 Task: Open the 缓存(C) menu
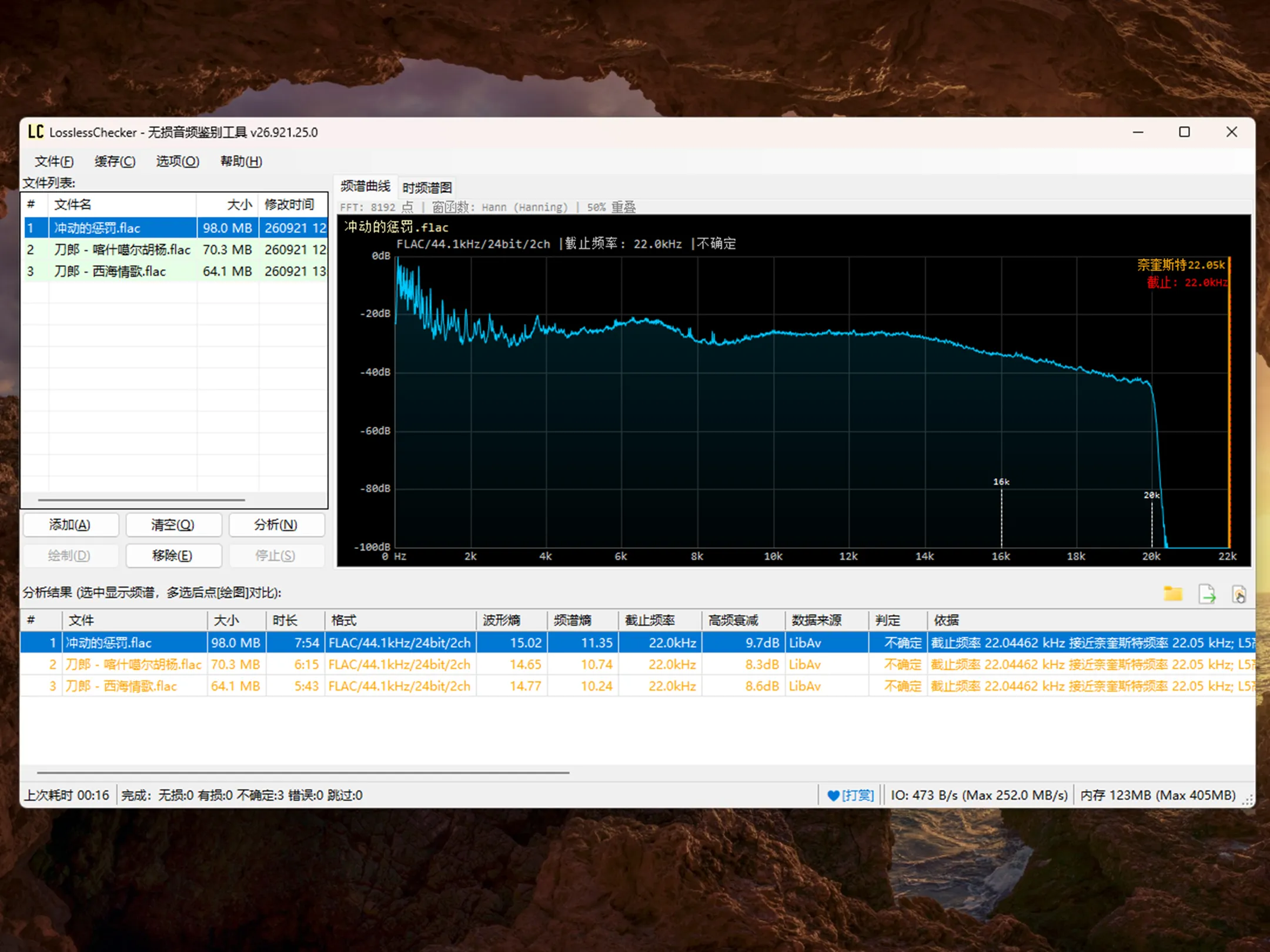coord(115,161)
